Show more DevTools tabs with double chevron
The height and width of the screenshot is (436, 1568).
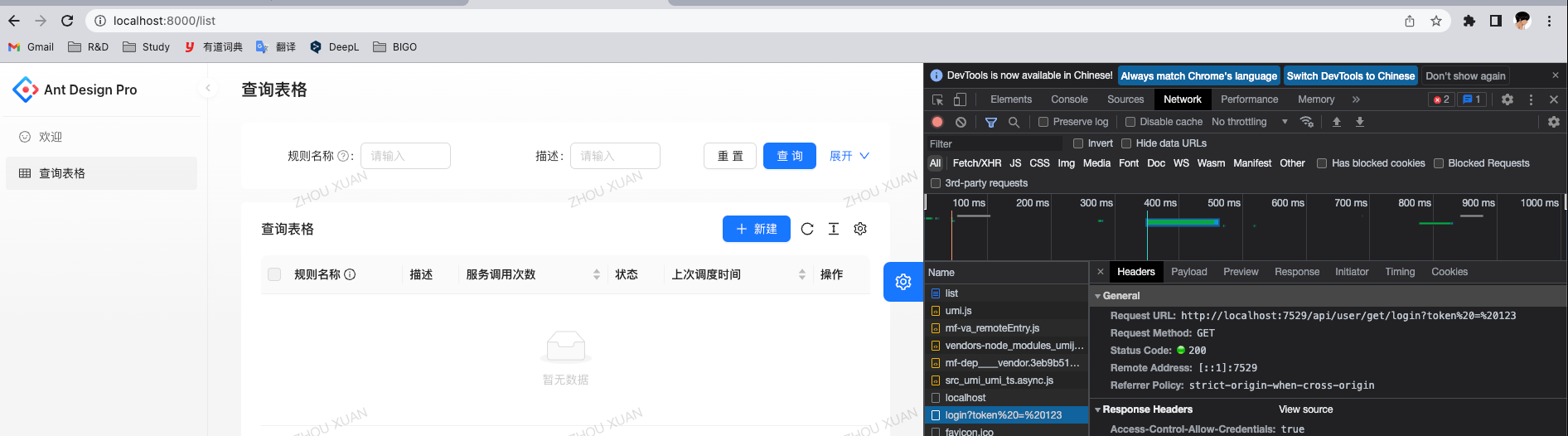1356,99
